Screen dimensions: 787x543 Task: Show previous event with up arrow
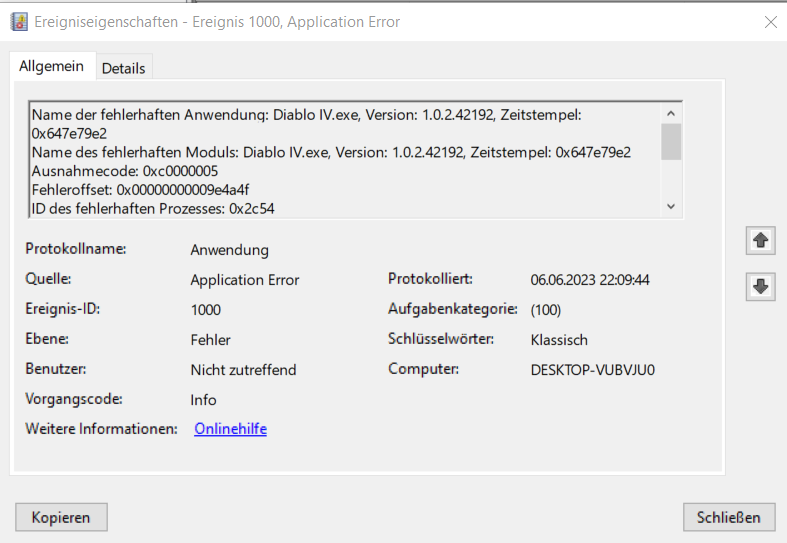760,240
